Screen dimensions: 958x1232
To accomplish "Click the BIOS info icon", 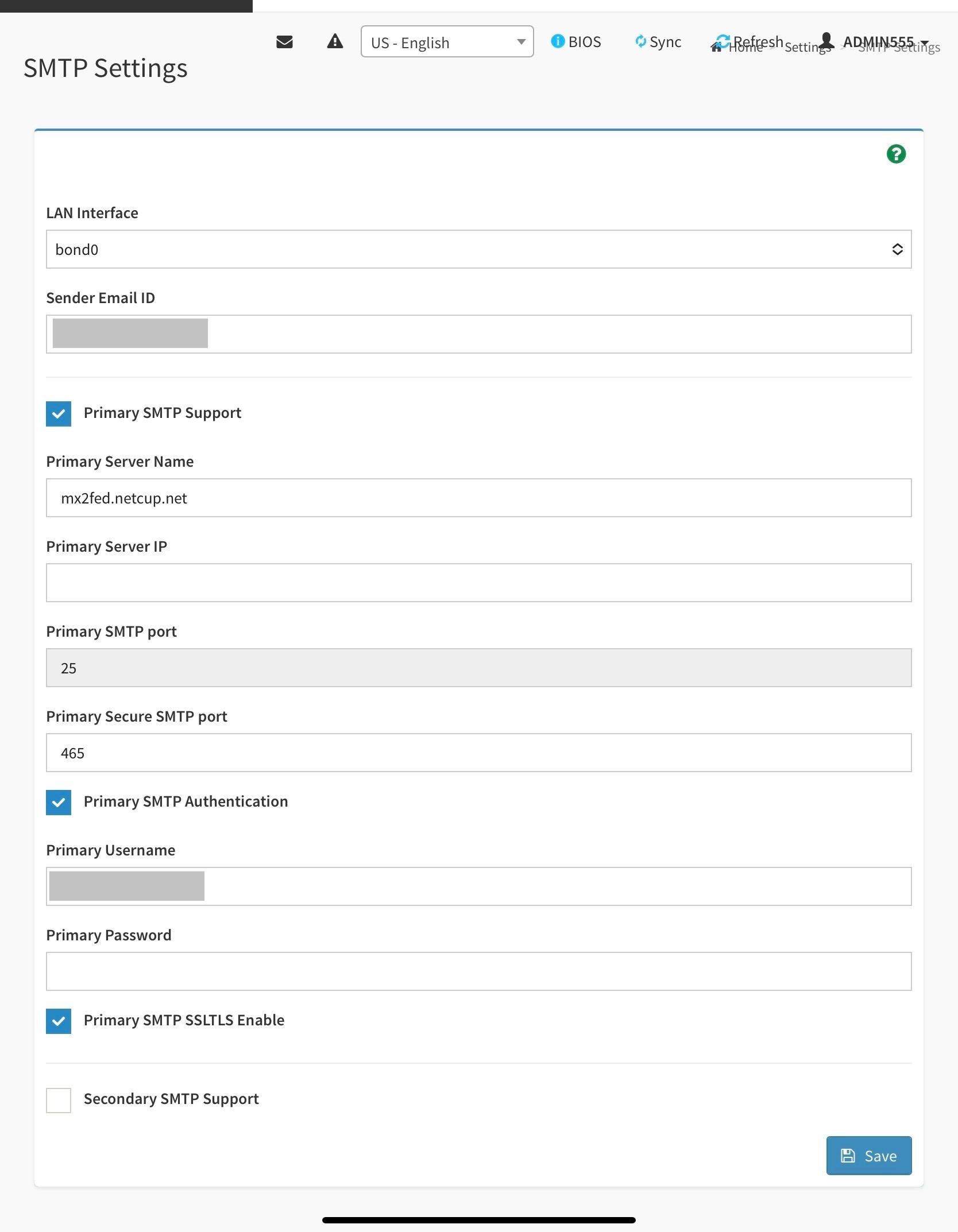I will [x=557, y=41].
